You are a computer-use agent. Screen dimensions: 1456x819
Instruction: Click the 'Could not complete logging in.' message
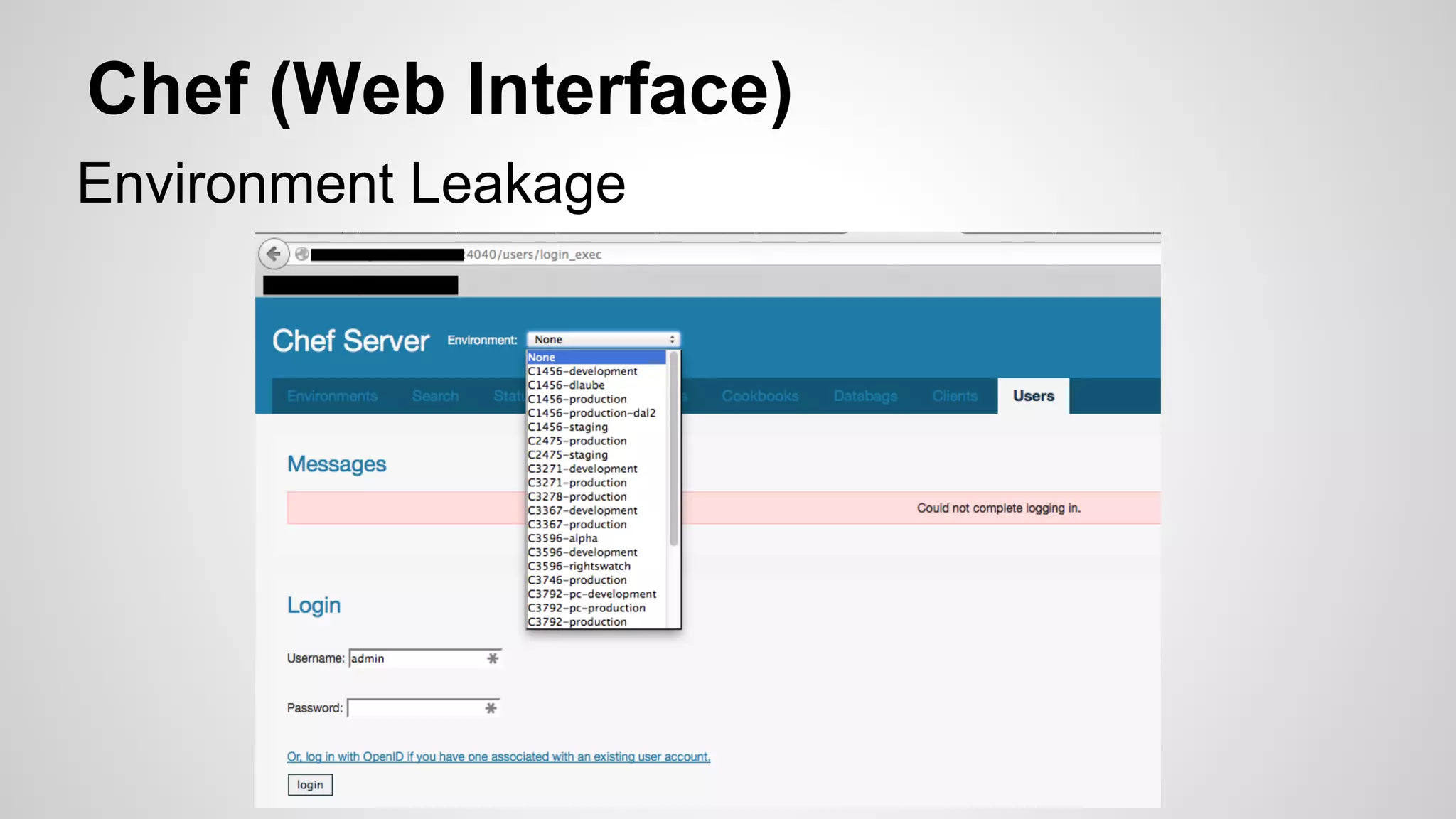[998, 508]
